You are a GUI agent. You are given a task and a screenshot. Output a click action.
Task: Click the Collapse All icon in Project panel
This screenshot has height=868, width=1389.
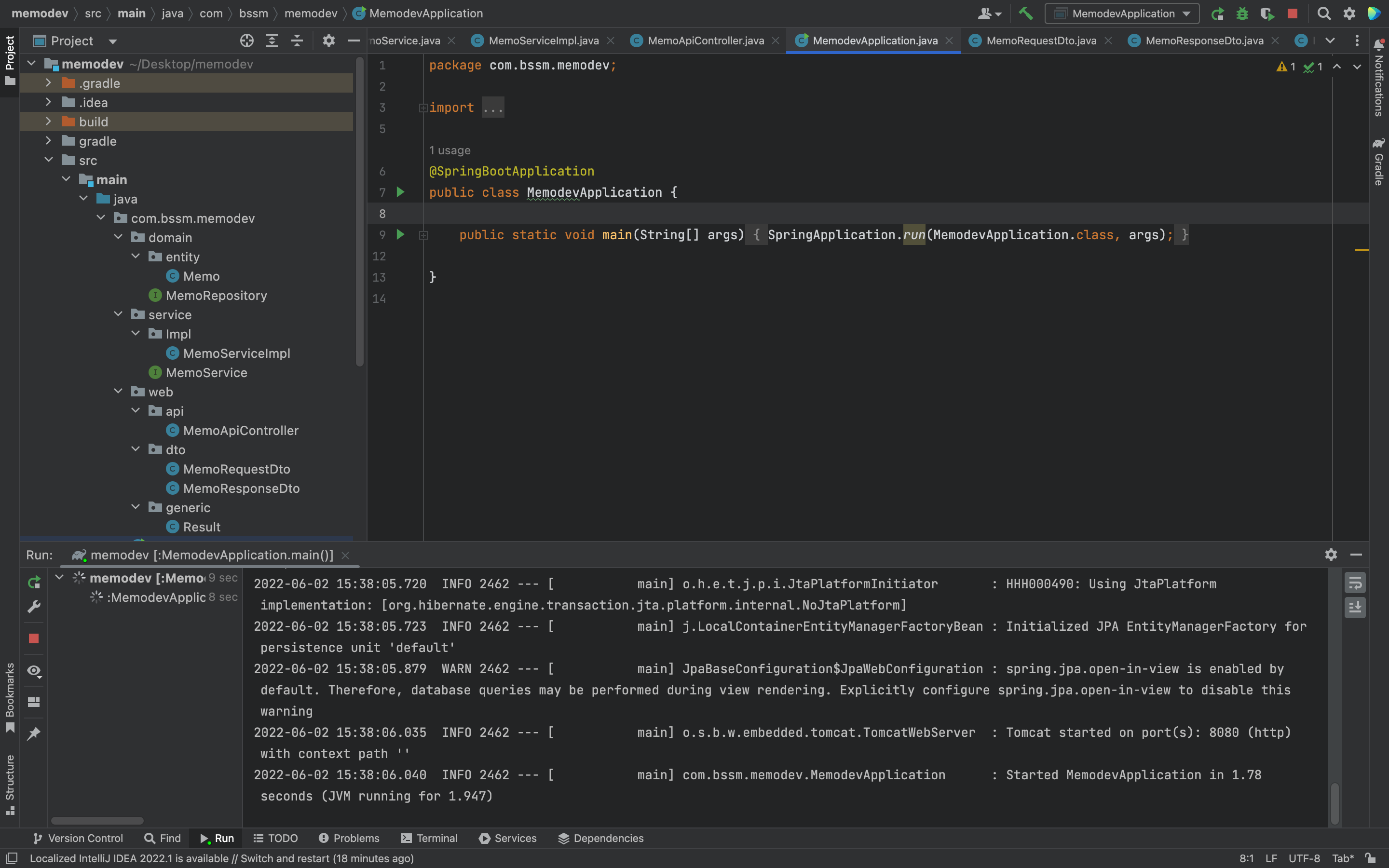pos(297,41)
